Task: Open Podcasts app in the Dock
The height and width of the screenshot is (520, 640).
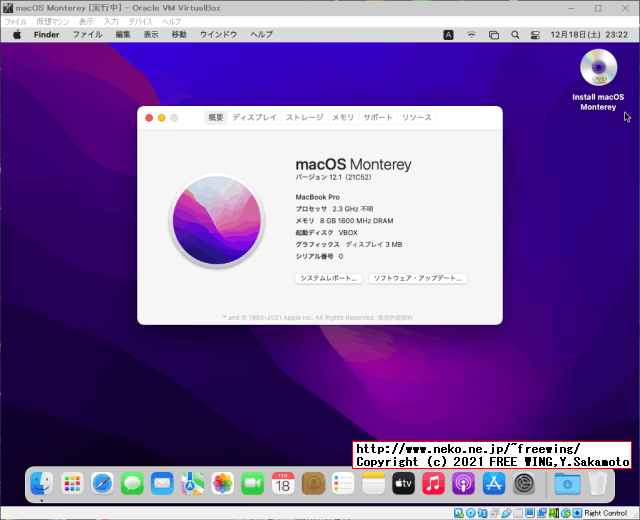Action: click(x=464, y=484)
